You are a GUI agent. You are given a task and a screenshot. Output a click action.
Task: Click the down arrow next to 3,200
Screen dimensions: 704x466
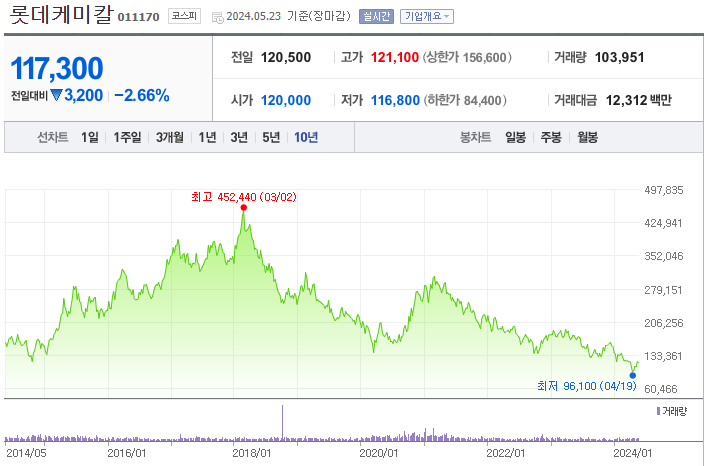(56, 95)
